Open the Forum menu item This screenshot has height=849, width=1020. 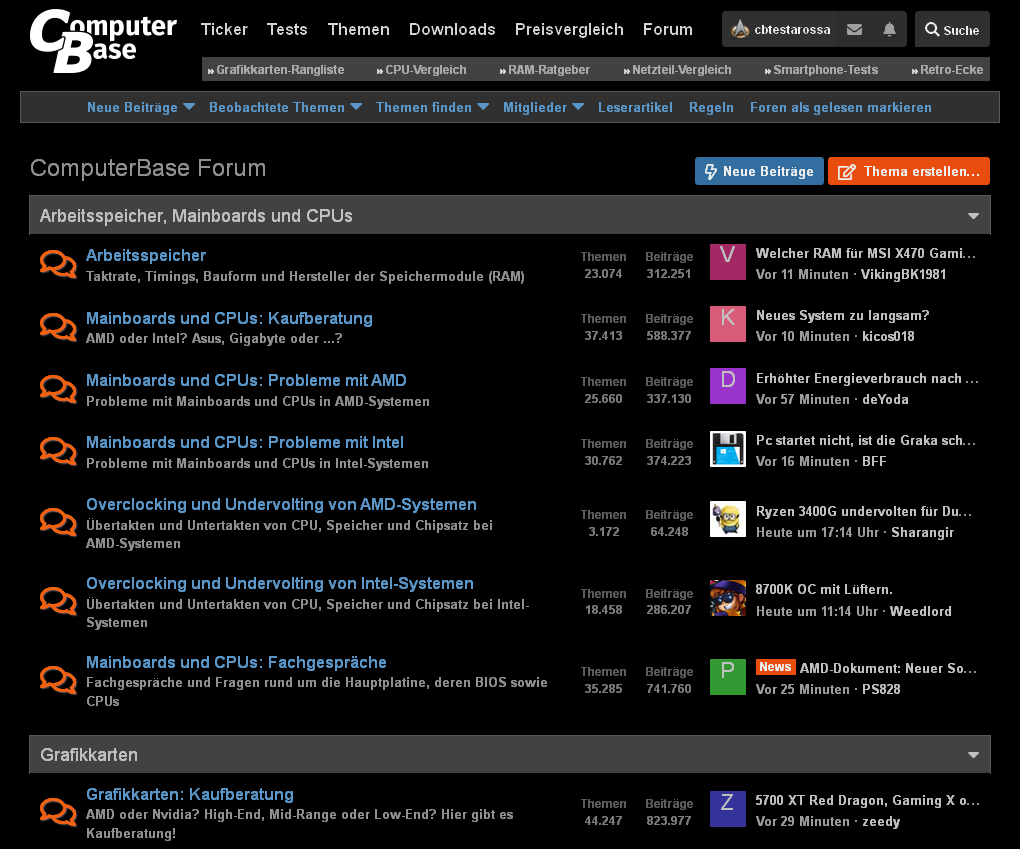click(x=667, y=29)
